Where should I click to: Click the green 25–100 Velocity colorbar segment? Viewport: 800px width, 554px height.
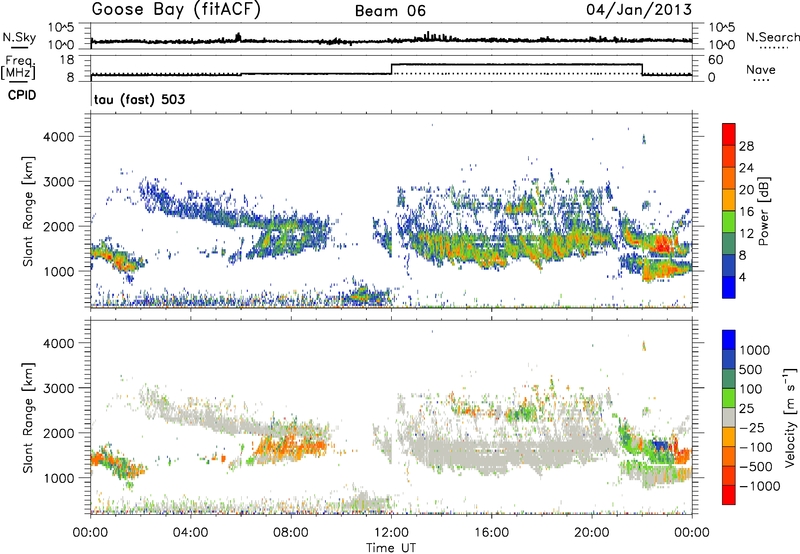(x=729, y=398)
